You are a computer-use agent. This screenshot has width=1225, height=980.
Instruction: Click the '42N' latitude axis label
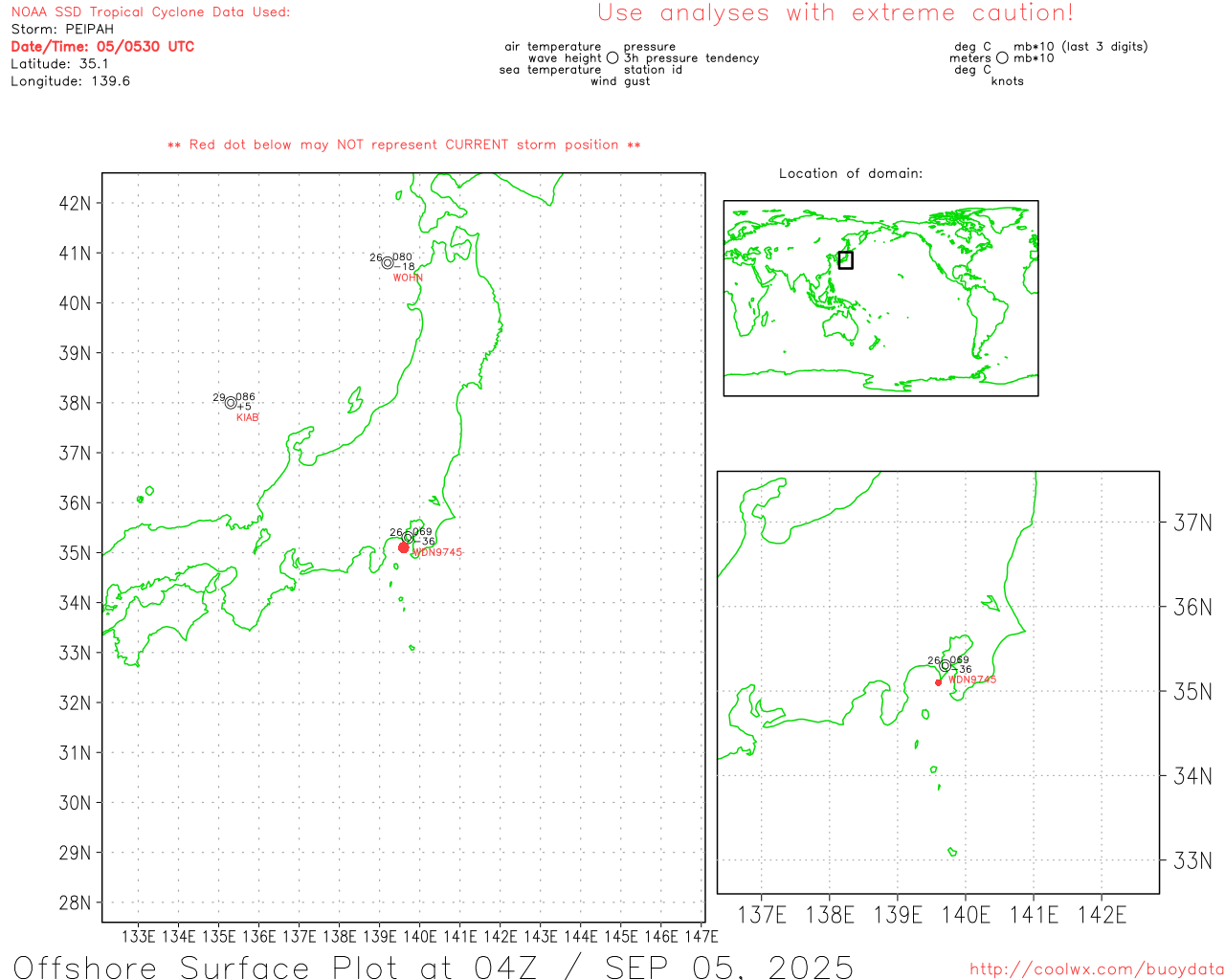75,204
